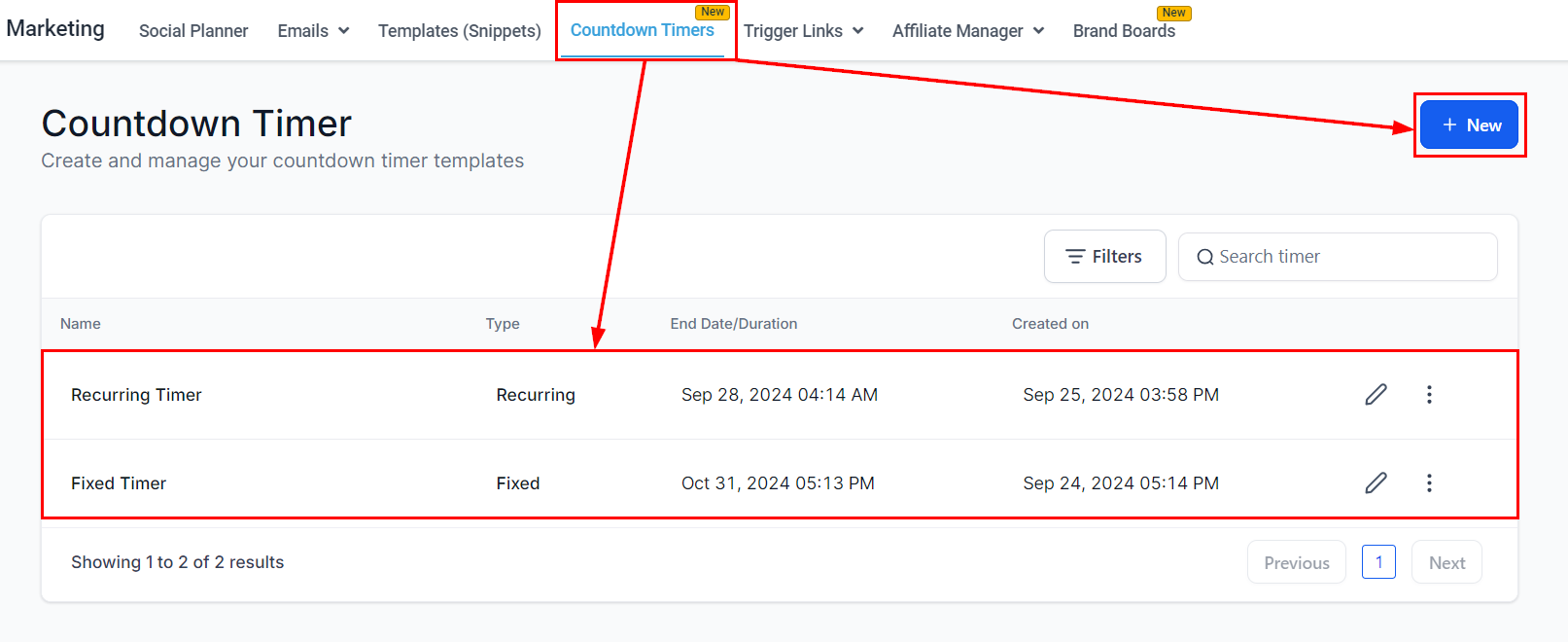Open three-dot menu for Fixed Timer
The image size is (1568, 642).
point(1429,482)
